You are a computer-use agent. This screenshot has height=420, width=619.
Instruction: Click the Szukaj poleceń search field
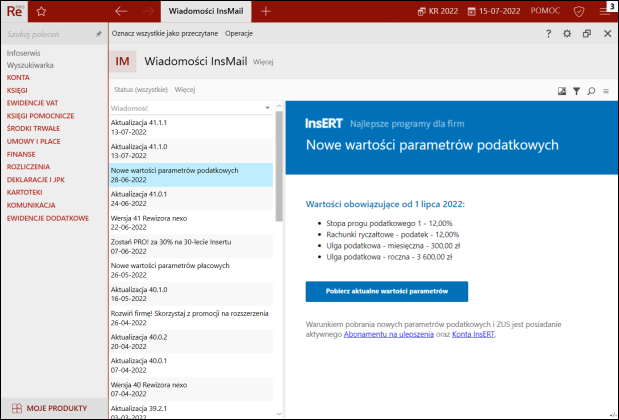pos(49,34)
